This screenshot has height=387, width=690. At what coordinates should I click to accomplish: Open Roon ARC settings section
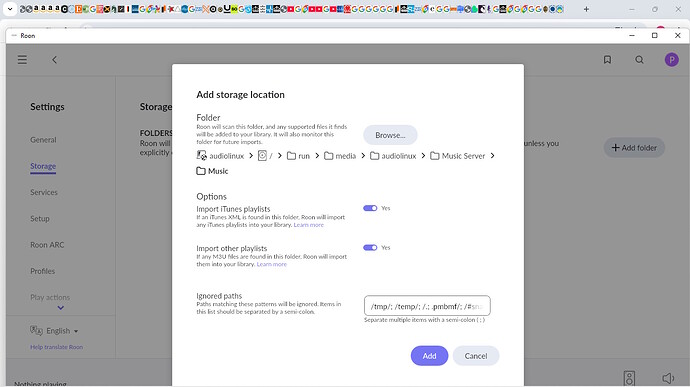point(47,245)
